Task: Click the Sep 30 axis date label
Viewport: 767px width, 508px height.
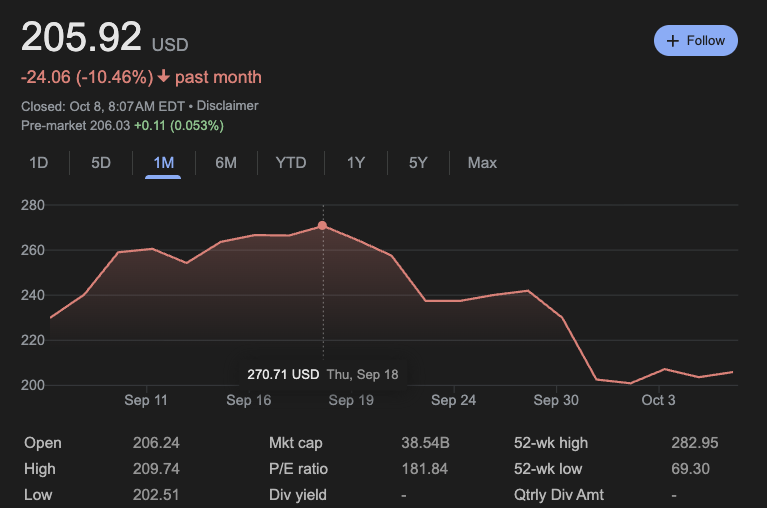Action: (556, 400)
